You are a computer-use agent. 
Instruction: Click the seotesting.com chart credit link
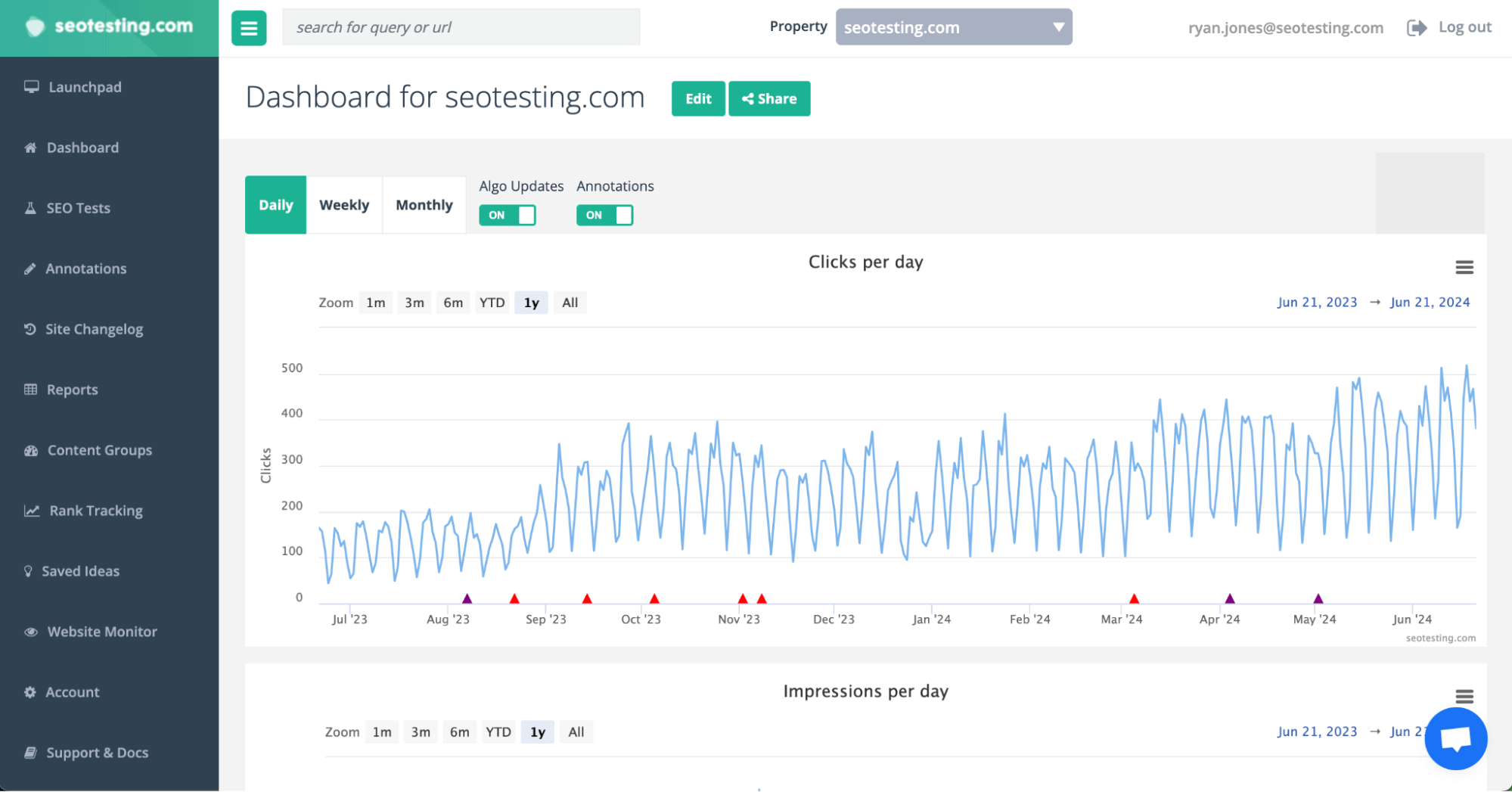point(1441,638)
